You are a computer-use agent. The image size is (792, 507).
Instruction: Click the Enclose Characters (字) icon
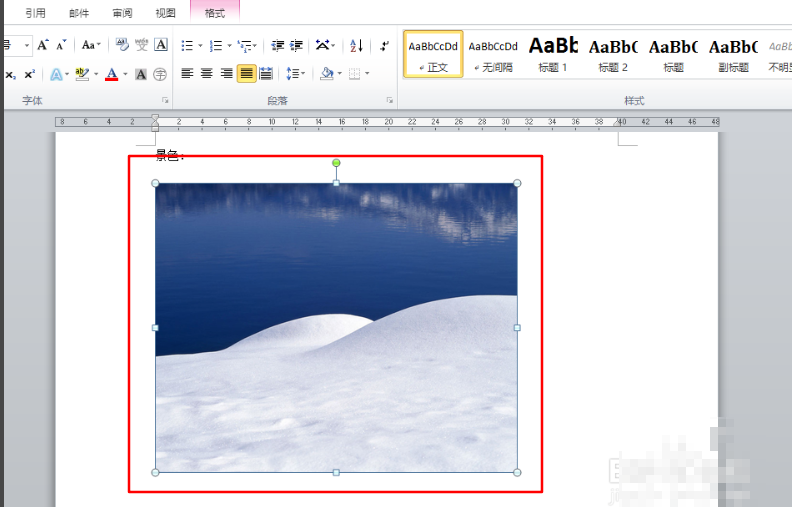[x=160, y=75]
